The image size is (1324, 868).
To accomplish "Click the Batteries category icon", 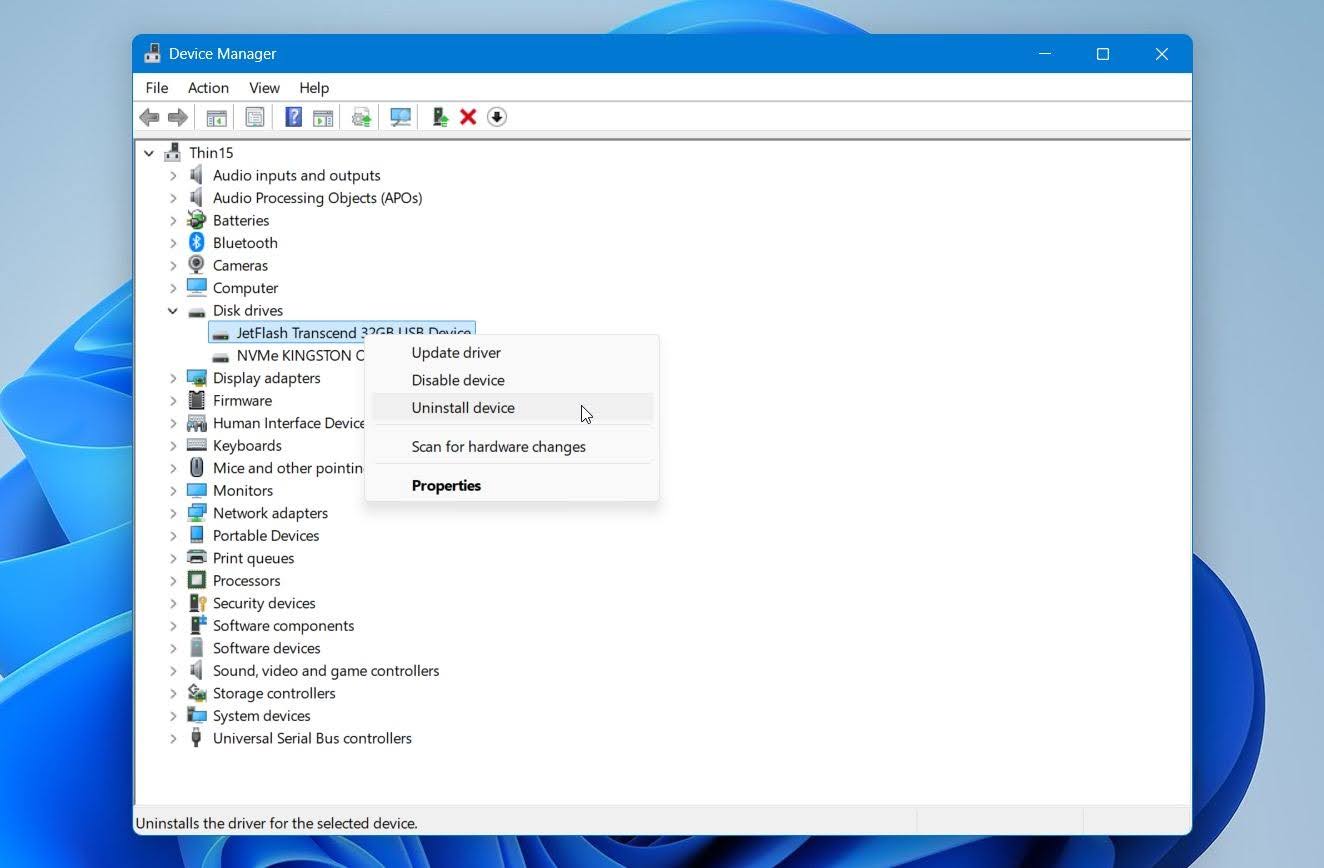I will pos(196,220).
